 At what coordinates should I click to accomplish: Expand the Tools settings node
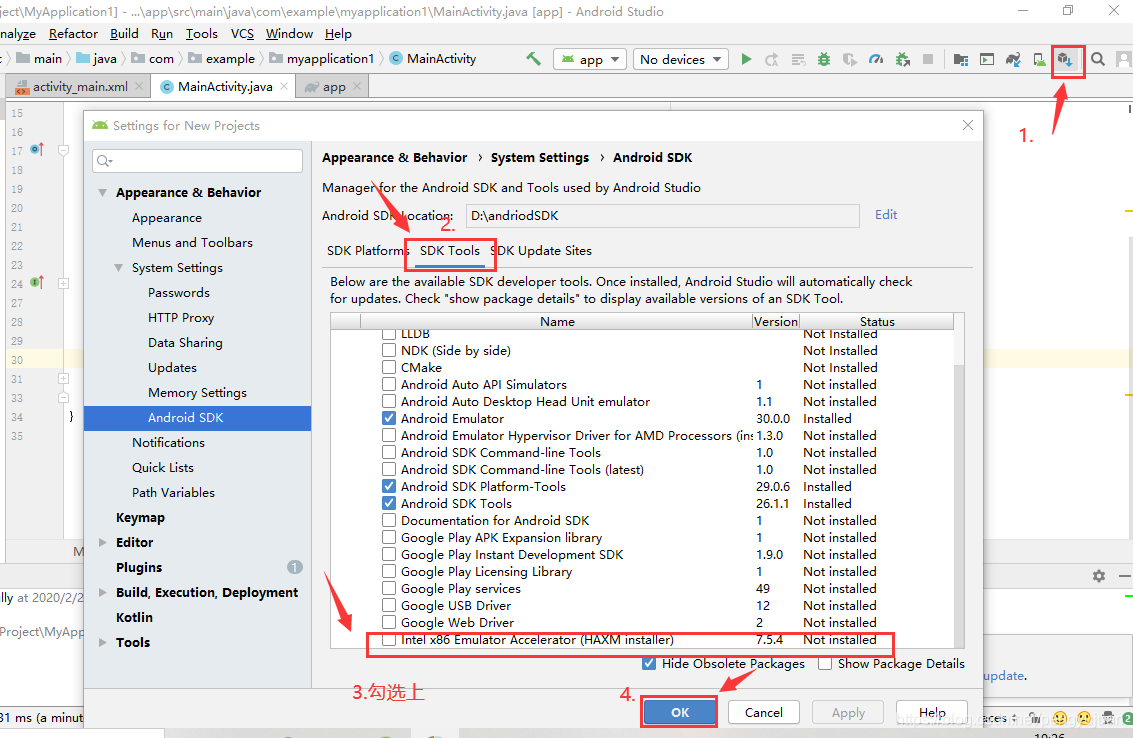[103, 642]
